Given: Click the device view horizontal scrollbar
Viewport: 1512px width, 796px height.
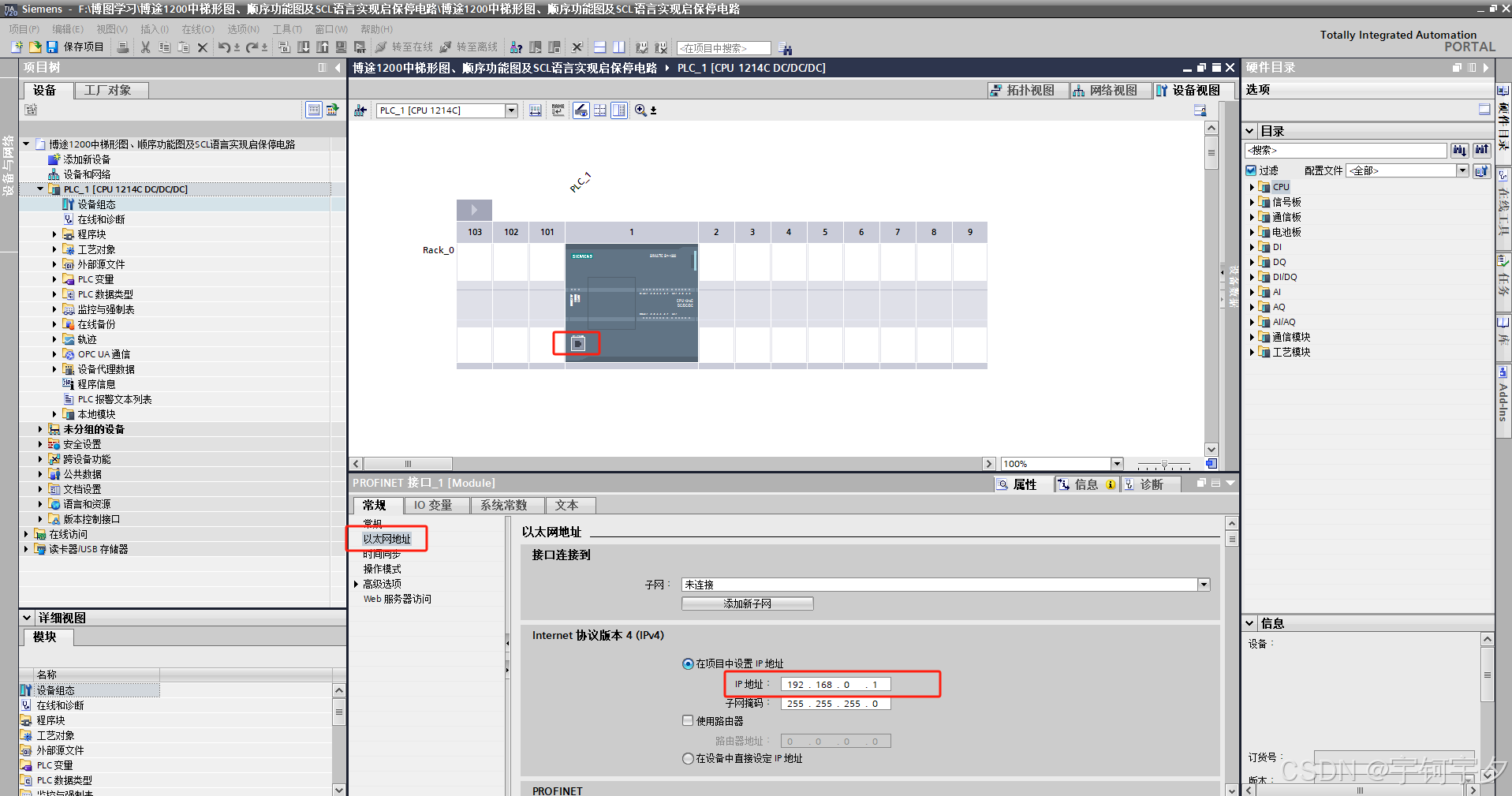Looking at the screenshot, I should 408,464.
